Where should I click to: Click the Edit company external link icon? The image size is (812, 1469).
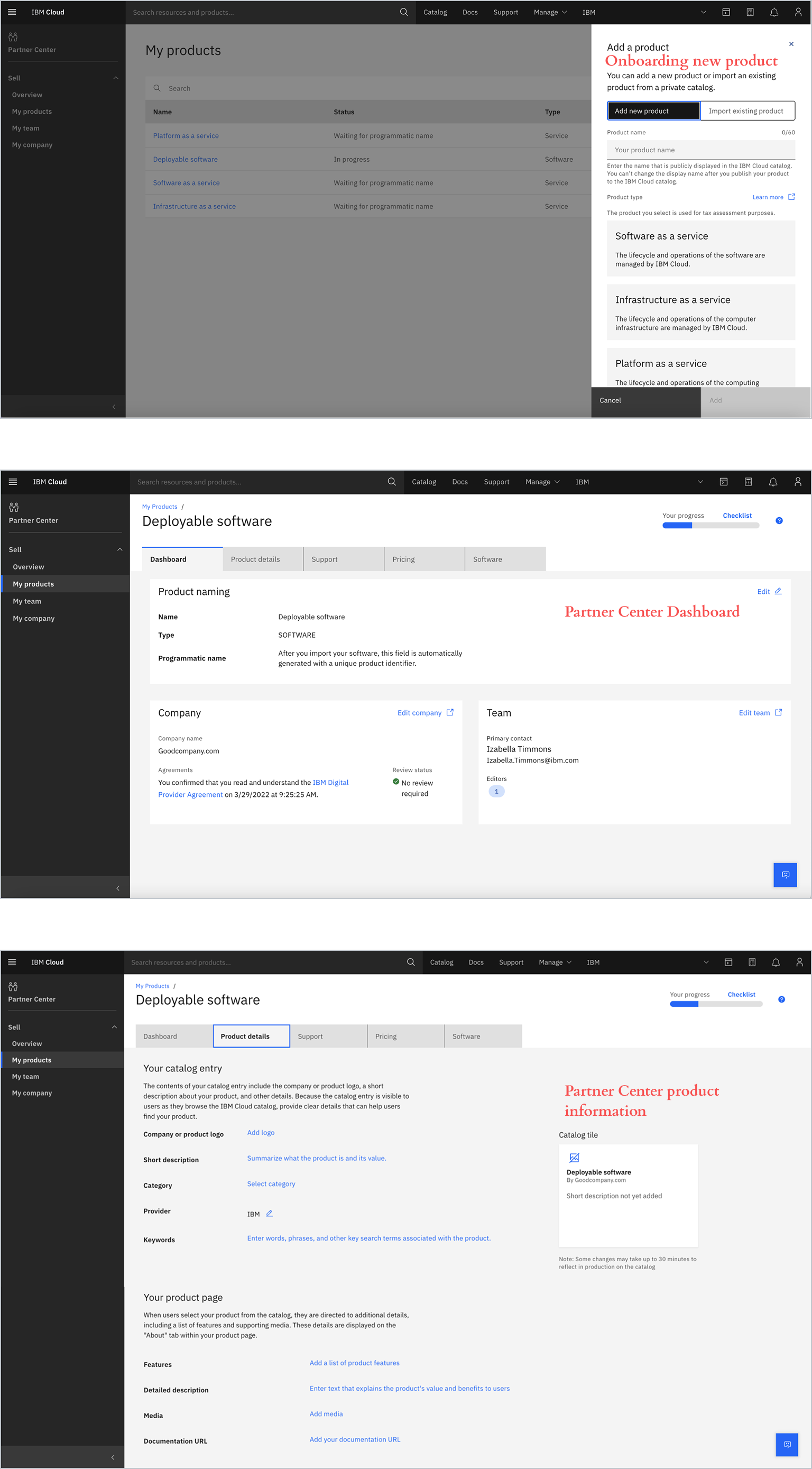[450, 712]
